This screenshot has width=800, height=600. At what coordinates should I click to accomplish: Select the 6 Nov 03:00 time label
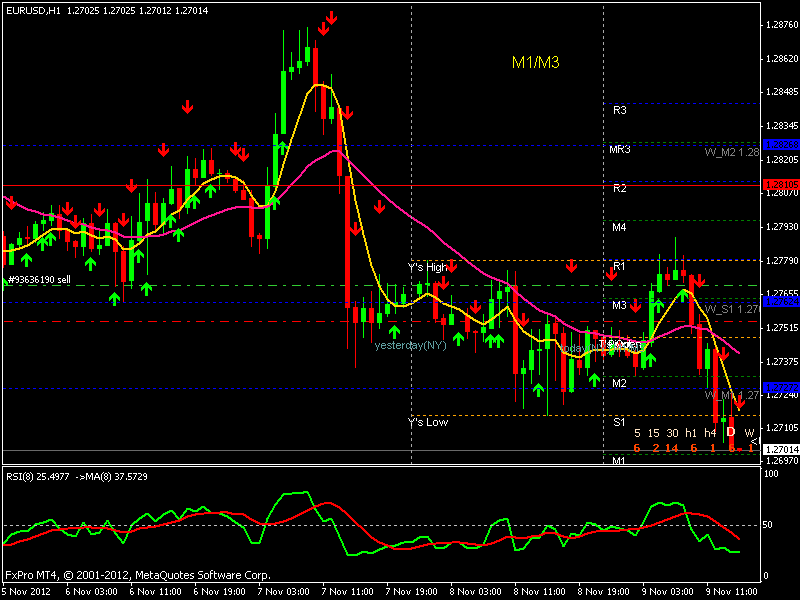point(92,592)
